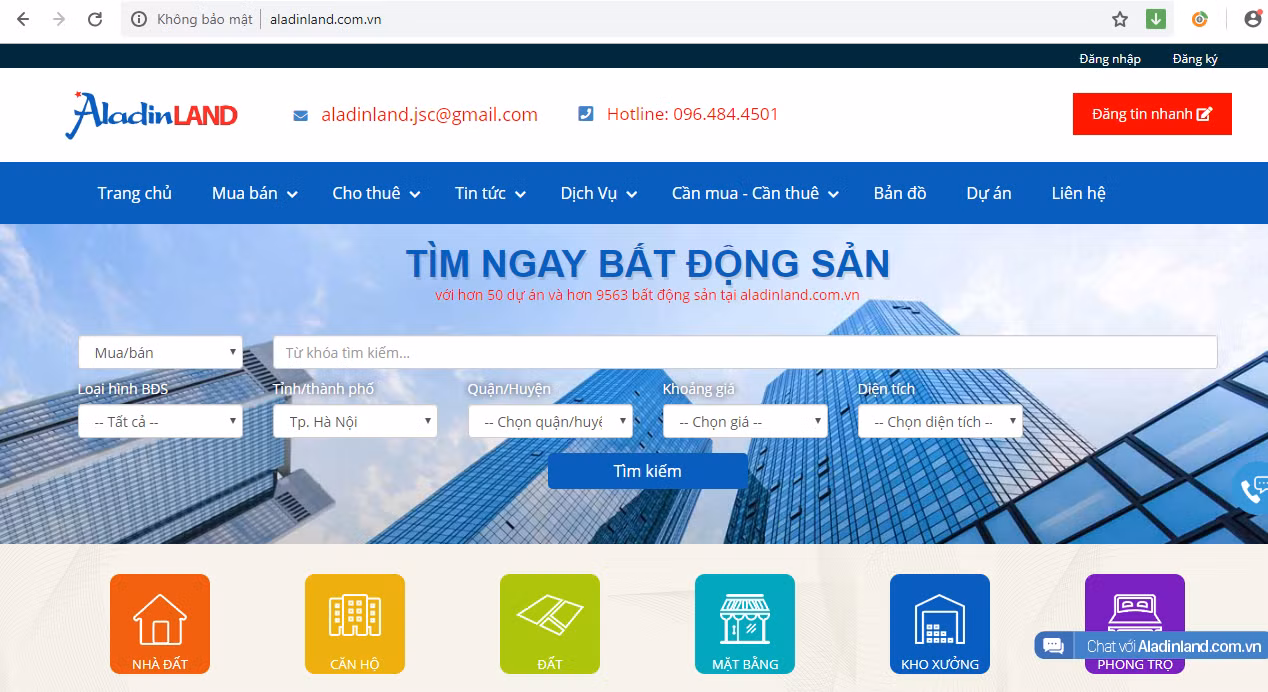
Task: Click the envelope email icon
Action: point(300,115)
